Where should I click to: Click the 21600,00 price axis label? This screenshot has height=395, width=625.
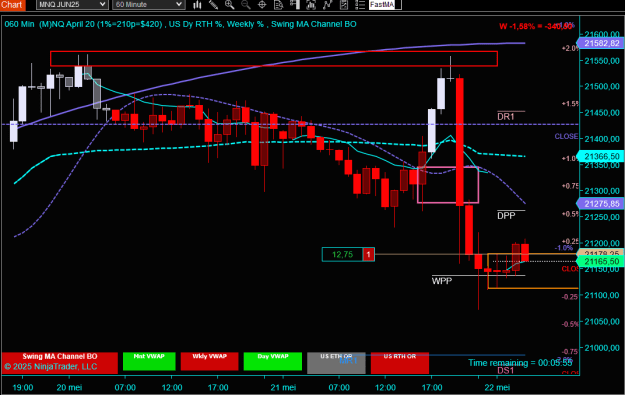(x=602, y=34)
